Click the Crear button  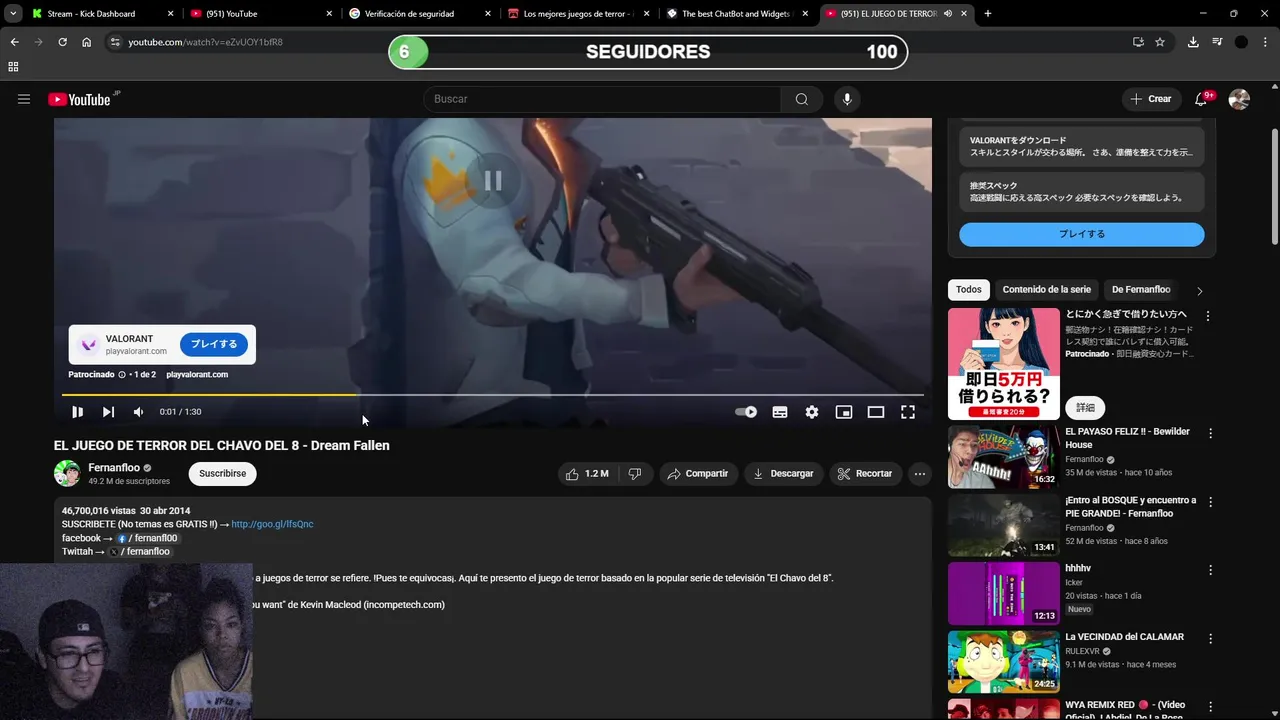1151,99
